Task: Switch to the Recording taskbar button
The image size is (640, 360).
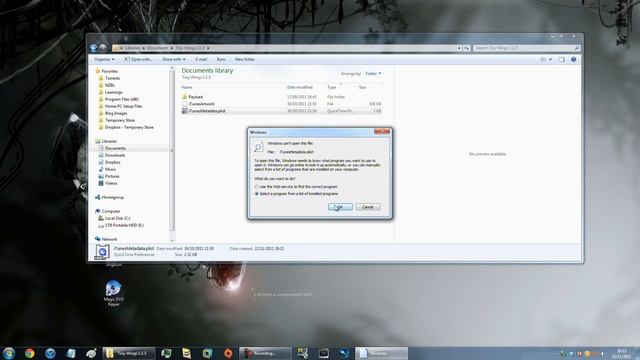Action: coord(265,353)
